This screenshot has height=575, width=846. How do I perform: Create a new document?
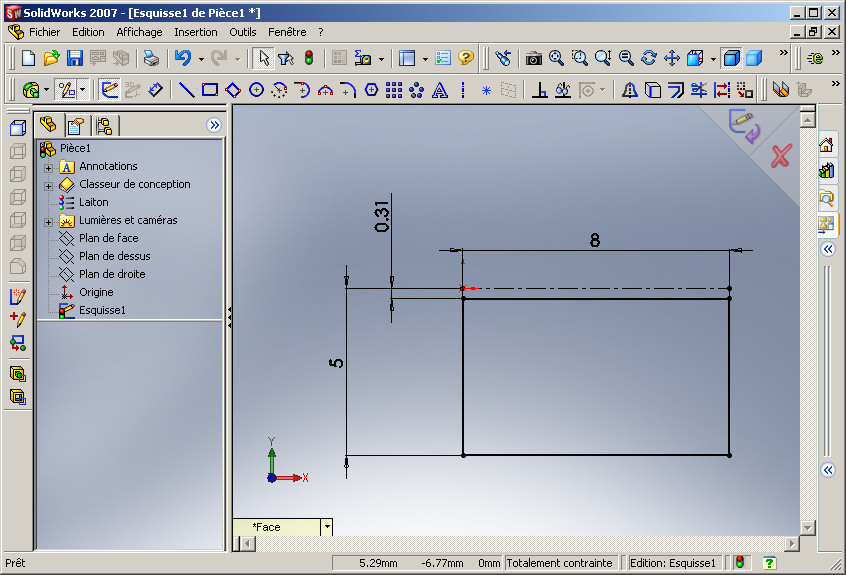click(28, 58)
